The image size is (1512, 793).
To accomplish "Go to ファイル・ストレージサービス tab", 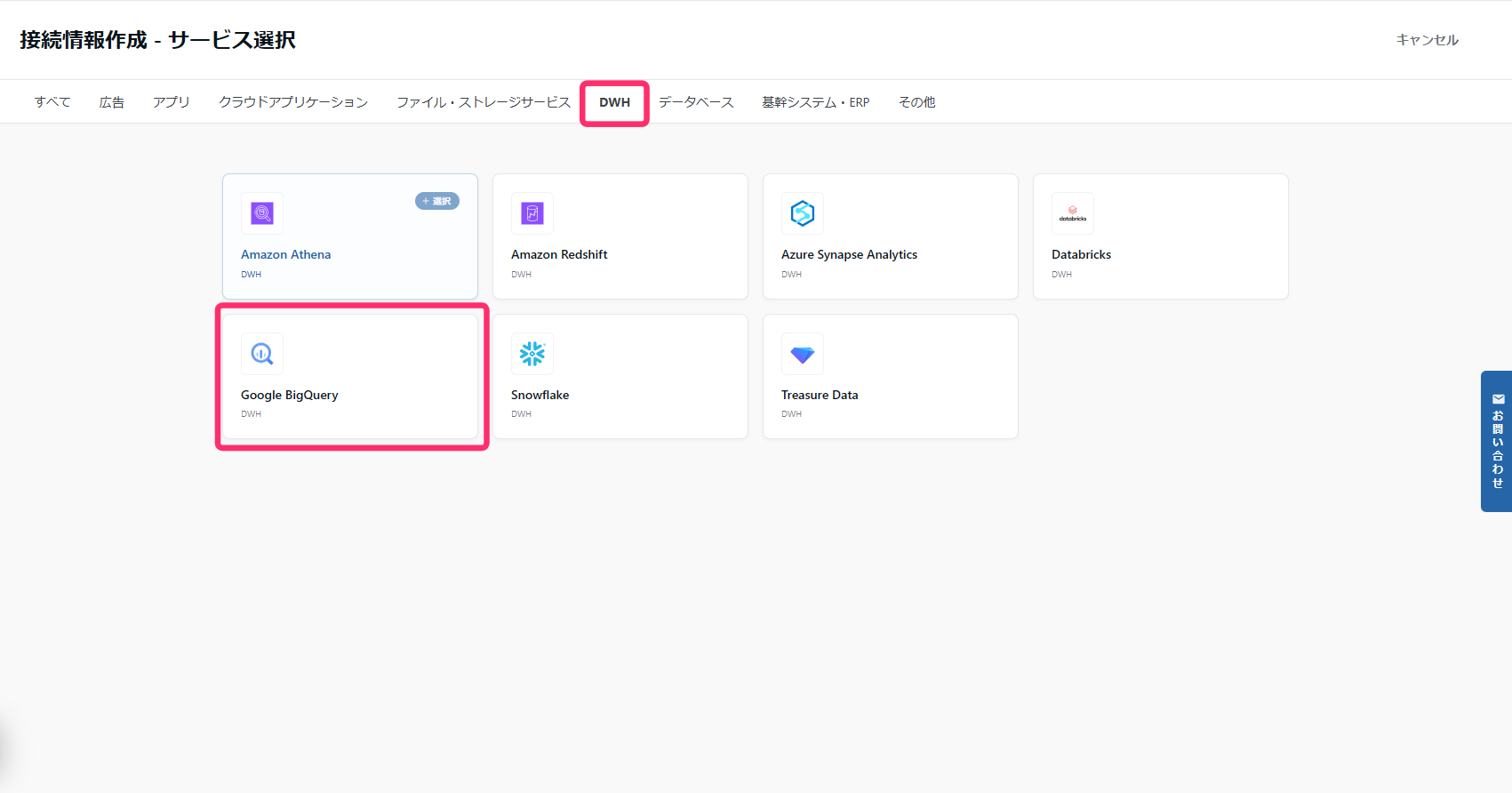I will tap(484, 102).
